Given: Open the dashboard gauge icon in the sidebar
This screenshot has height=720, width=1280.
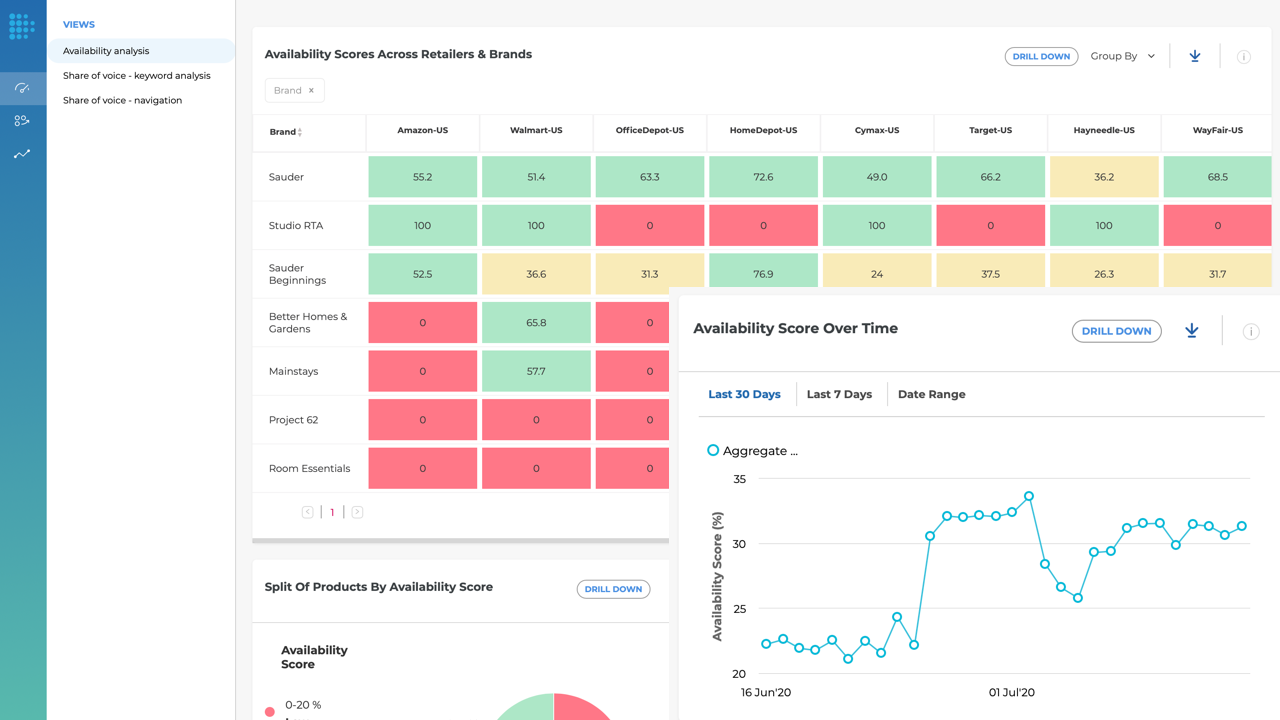Looking at the screenshot, I should 22,88.
